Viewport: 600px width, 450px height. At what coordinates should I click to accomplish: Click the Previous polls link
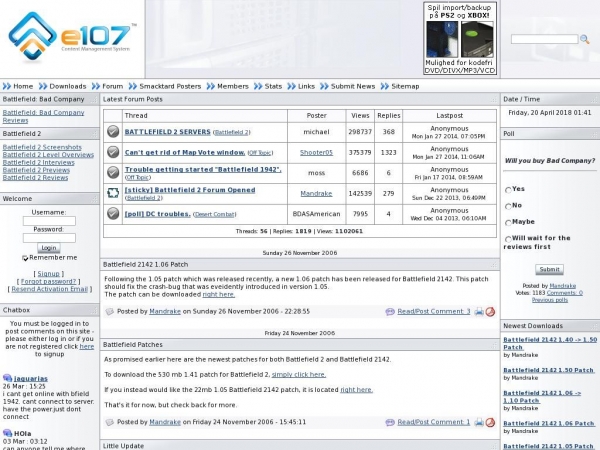549,300
